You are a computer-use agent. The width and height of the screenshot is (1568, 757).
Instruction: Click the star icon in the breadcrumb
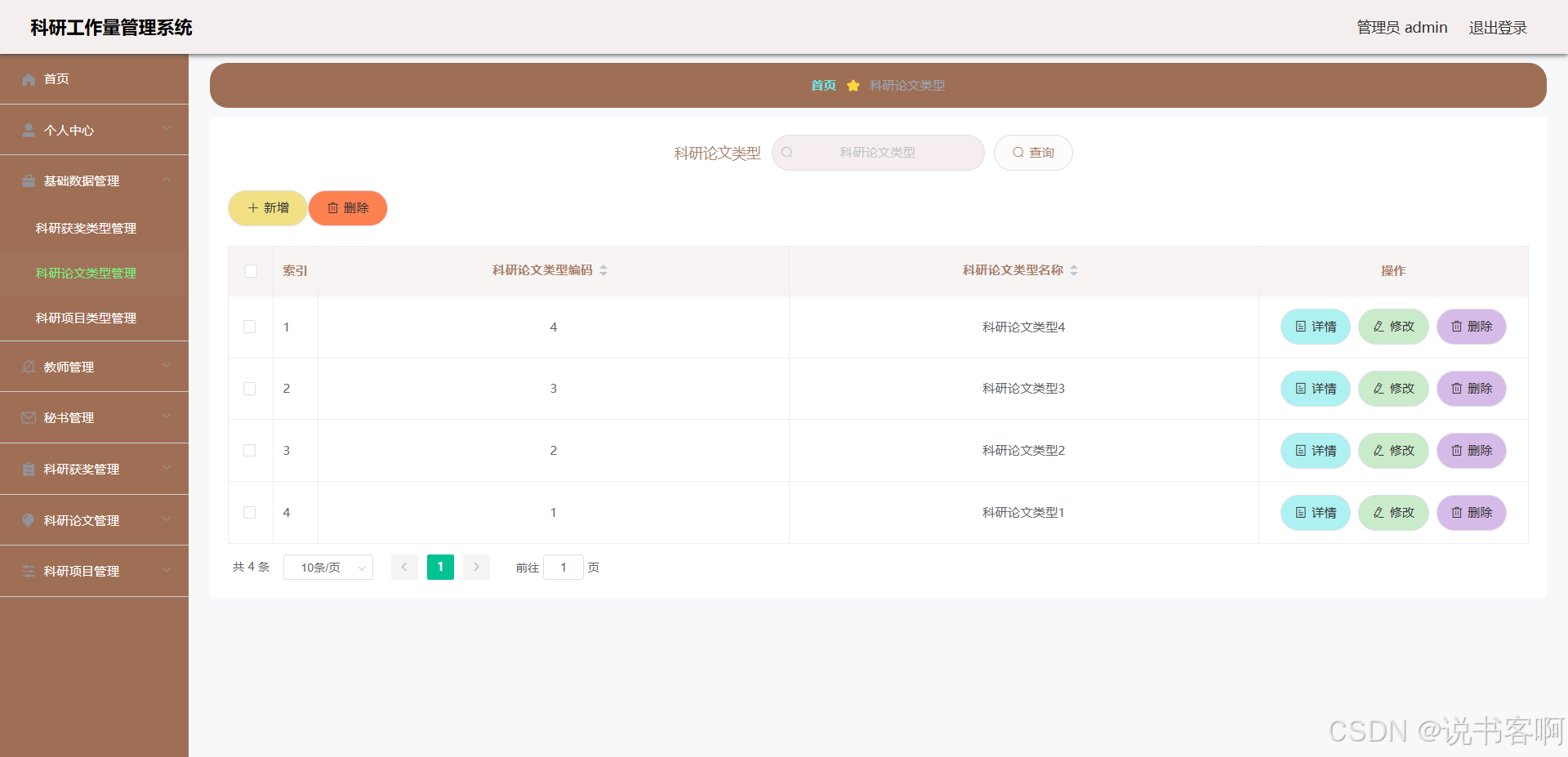click(853, 86)
